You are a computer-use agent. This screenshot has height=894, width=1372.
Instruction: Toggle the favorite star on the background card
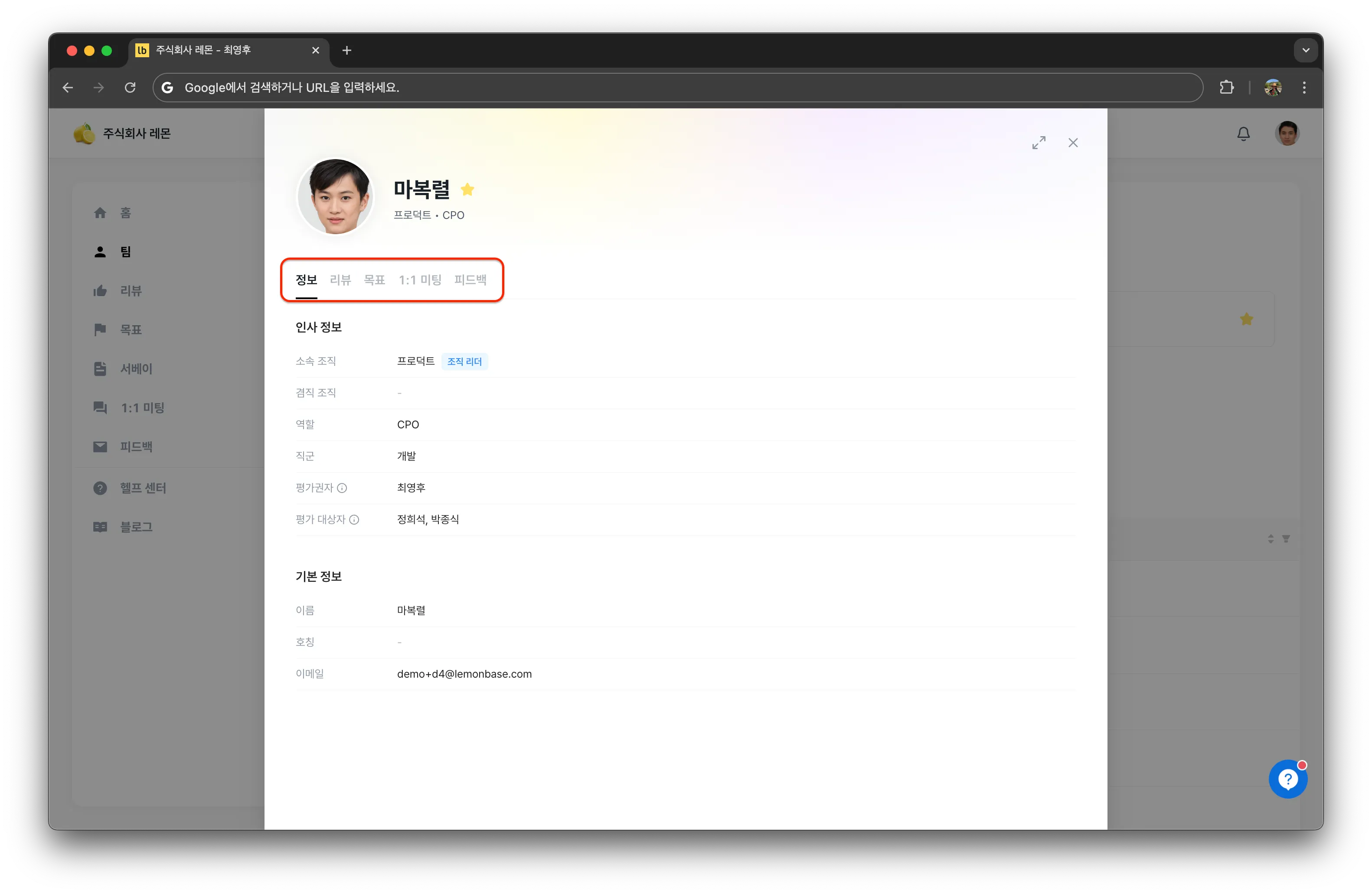(1246, 319)
